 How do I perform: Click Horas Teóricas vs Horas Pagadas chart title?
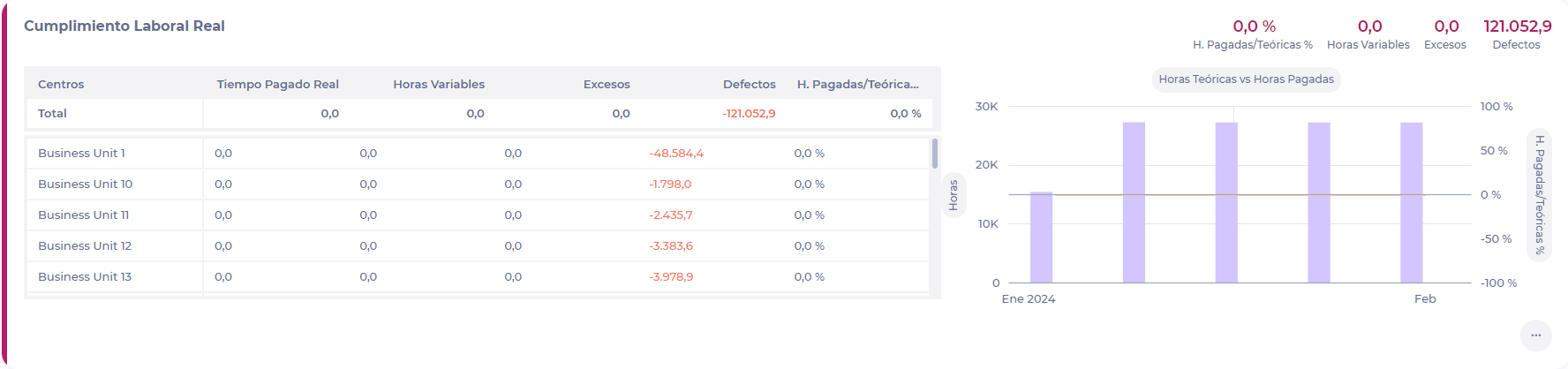[x=1246, y=79]
